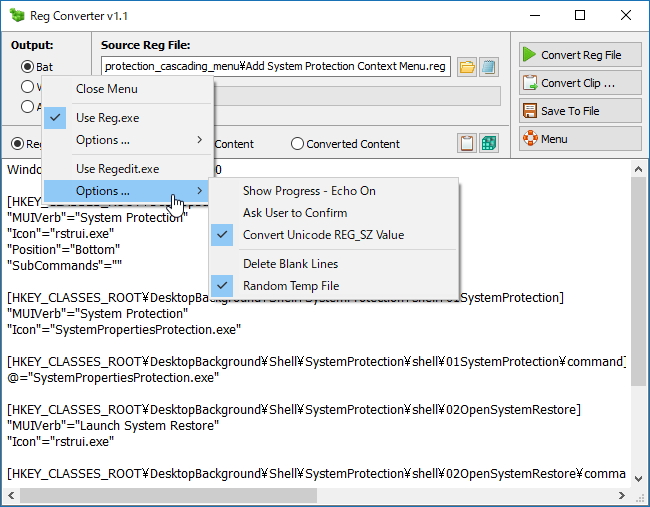Expand Options submenu under Use Reg.exe
650x507 pixels.
(128, 140)
